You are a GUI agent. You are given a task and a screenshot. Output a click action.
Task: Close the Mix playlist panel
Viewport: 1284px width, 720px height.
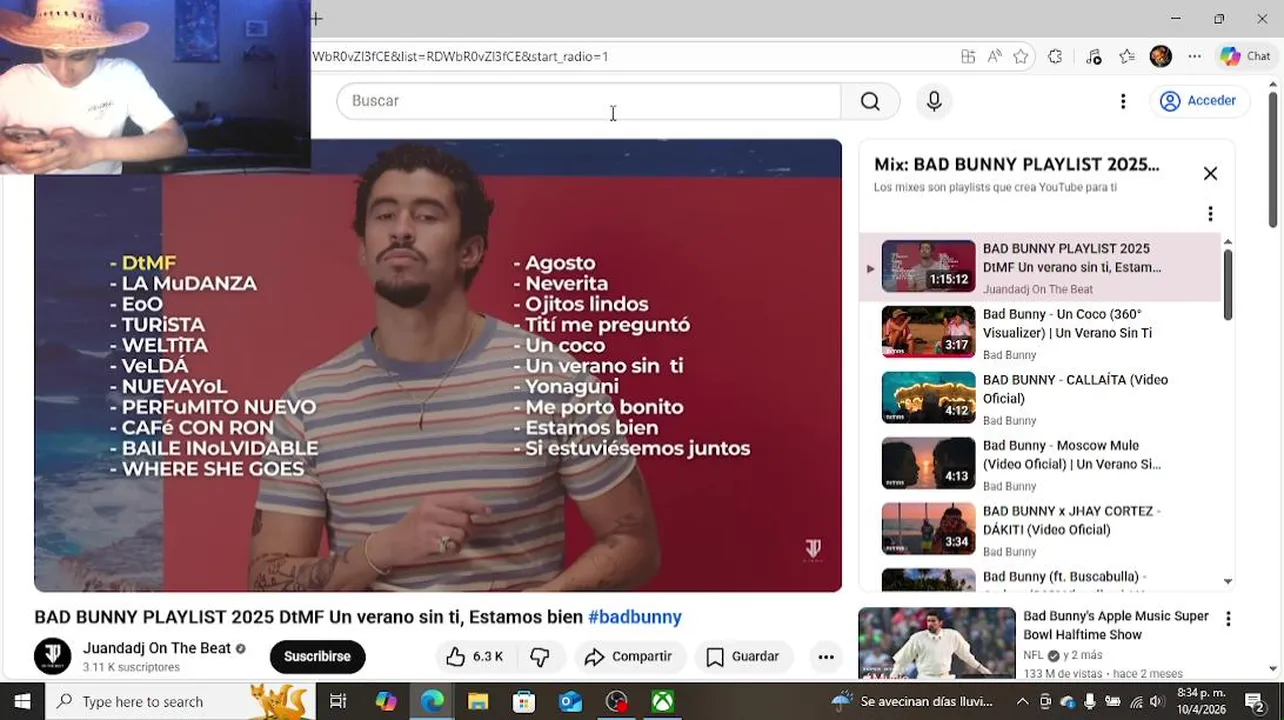tap(1210, 173)
